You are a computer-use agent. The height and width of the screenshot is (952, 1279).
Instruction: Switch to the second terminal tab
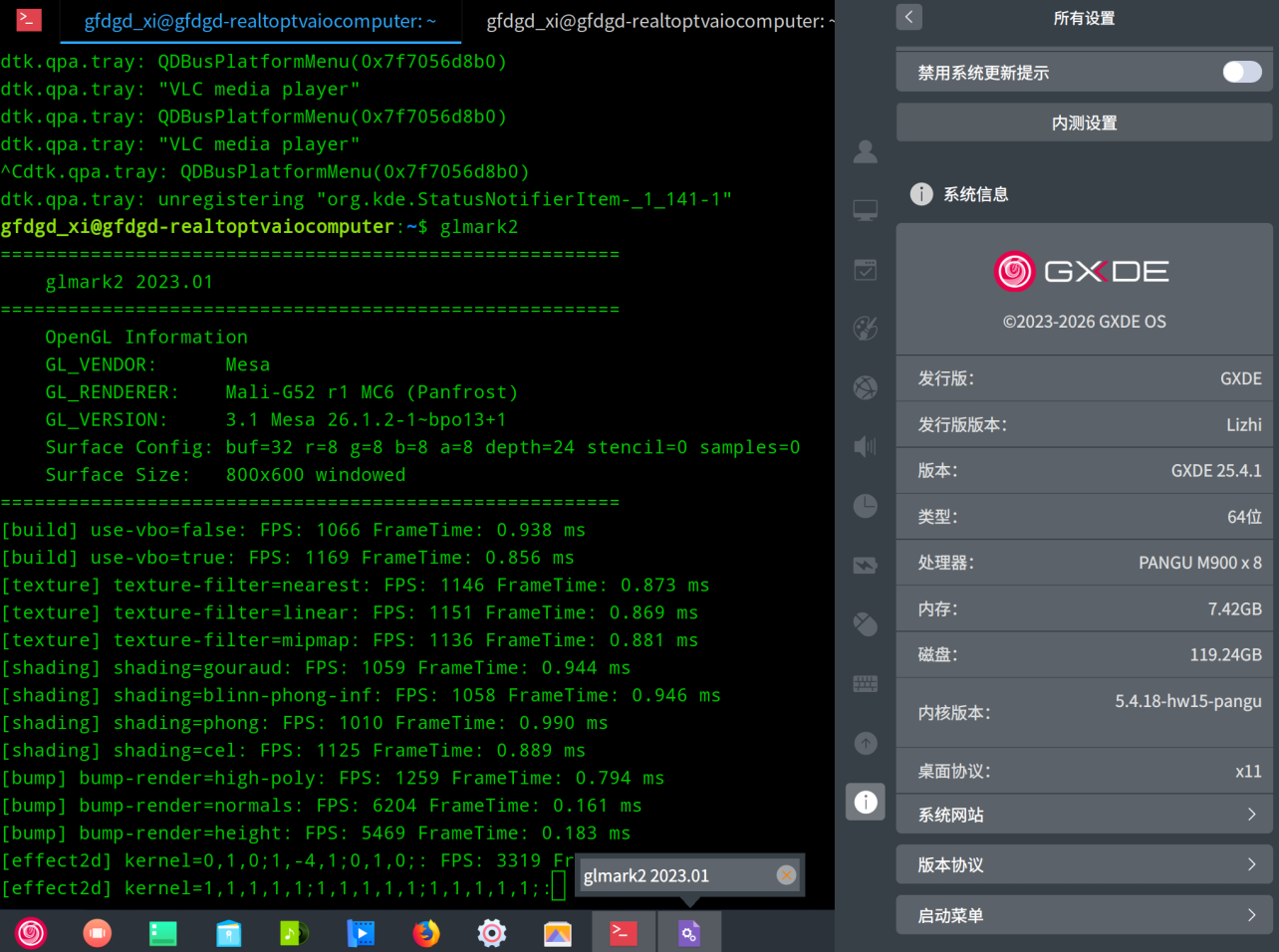tap(659, 21)
